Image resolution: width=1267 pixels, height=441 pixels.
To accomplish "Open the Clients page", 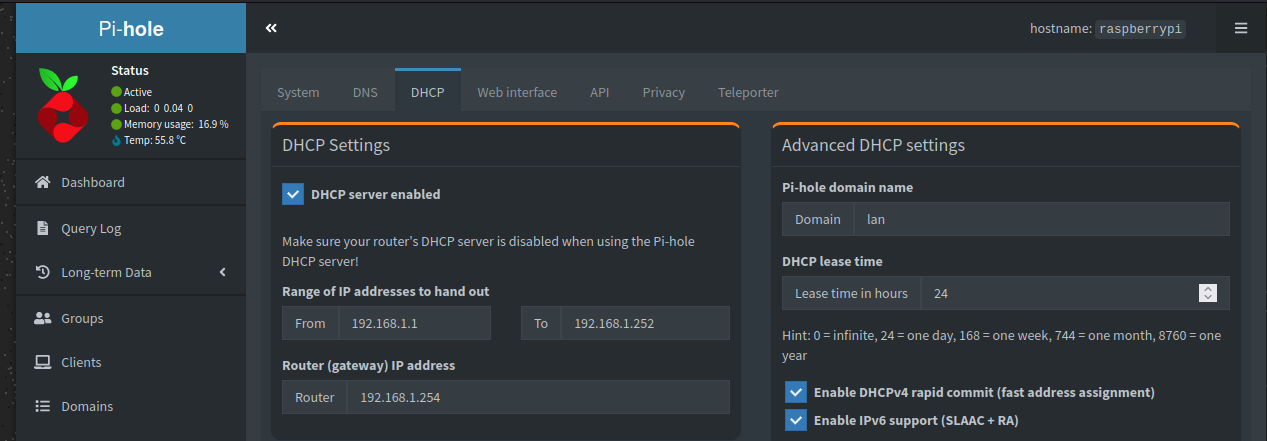I will (x=131, y=362).
